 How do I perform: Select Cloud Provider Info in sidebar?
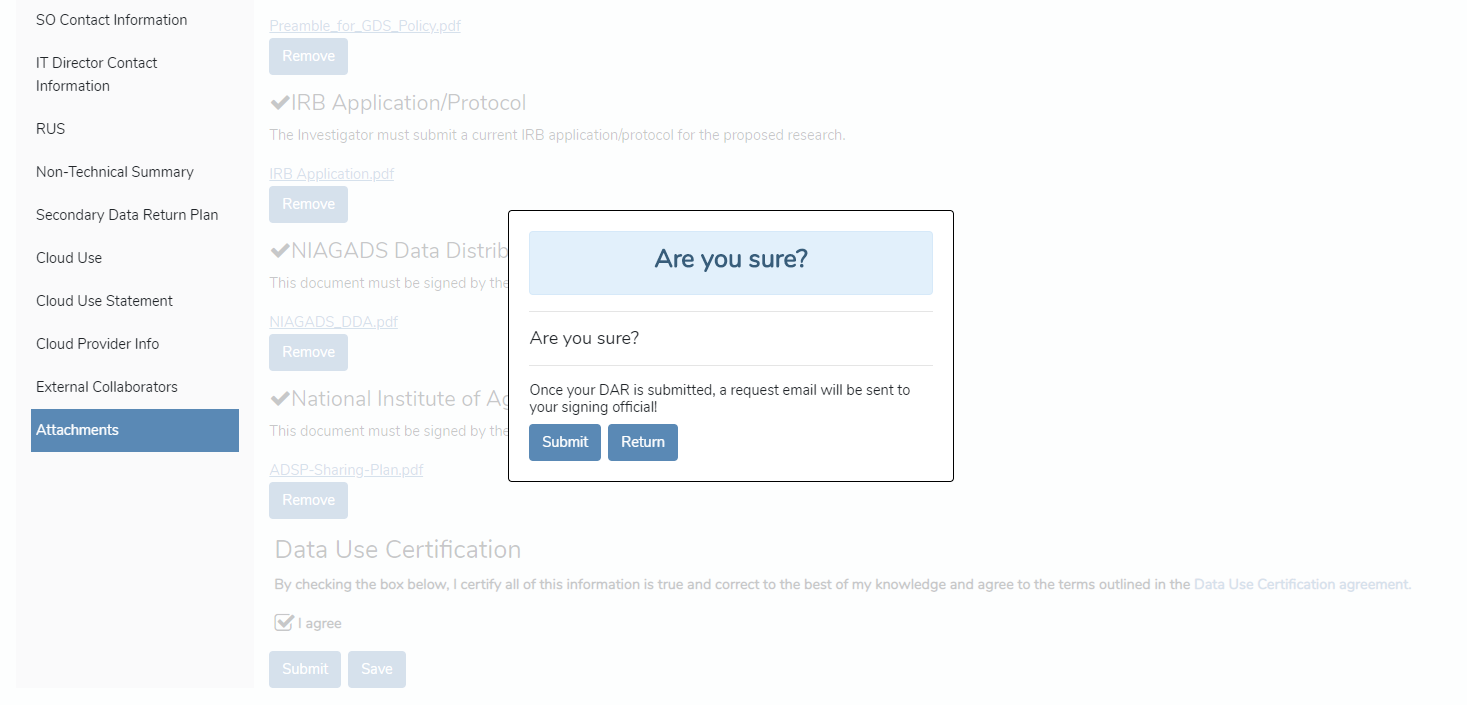(98, 344)
